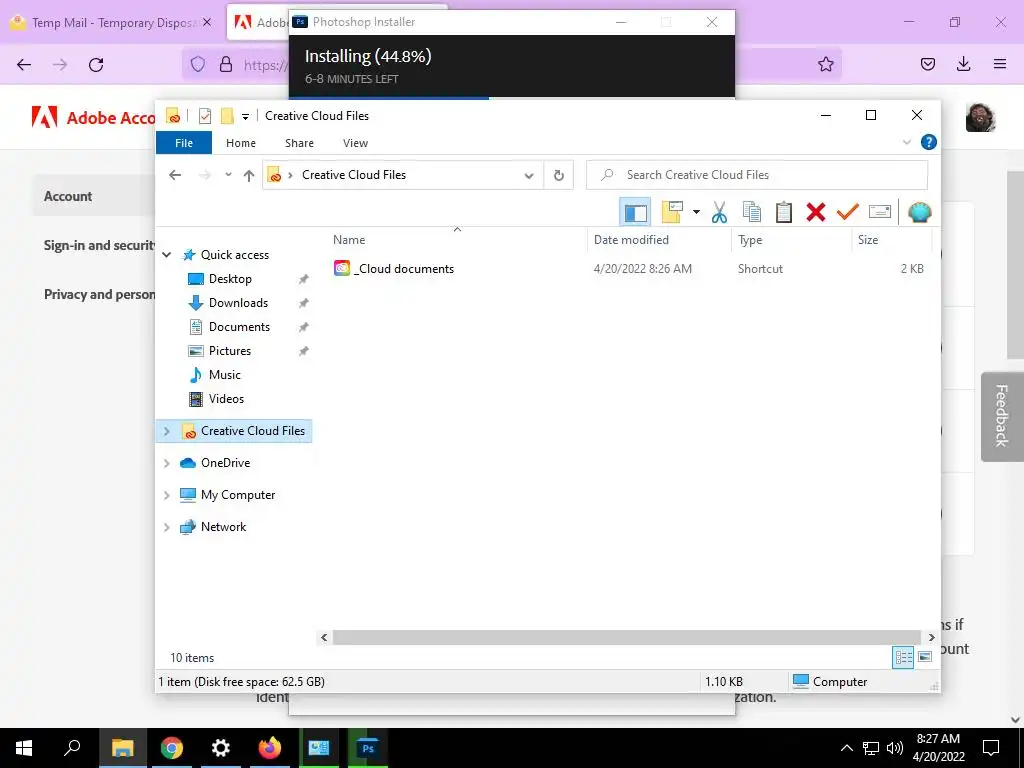Open Explorer help question mark icon

929,142
